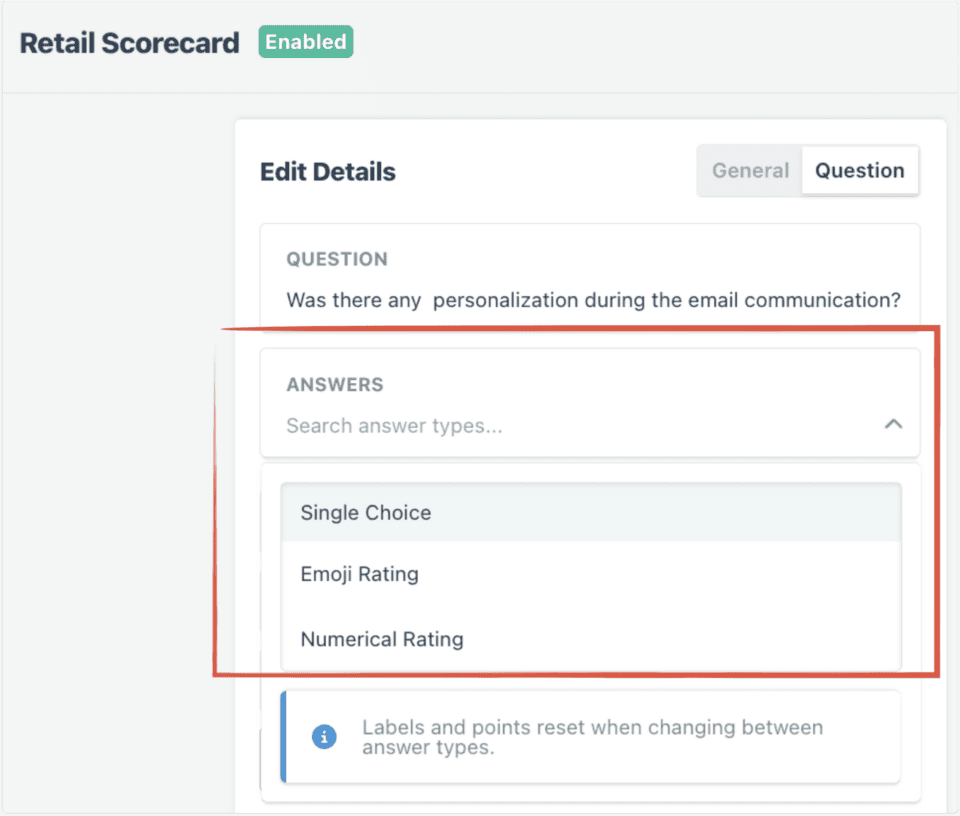Select Single Choice answer type
Screen dimensions: 960x816
591,513
